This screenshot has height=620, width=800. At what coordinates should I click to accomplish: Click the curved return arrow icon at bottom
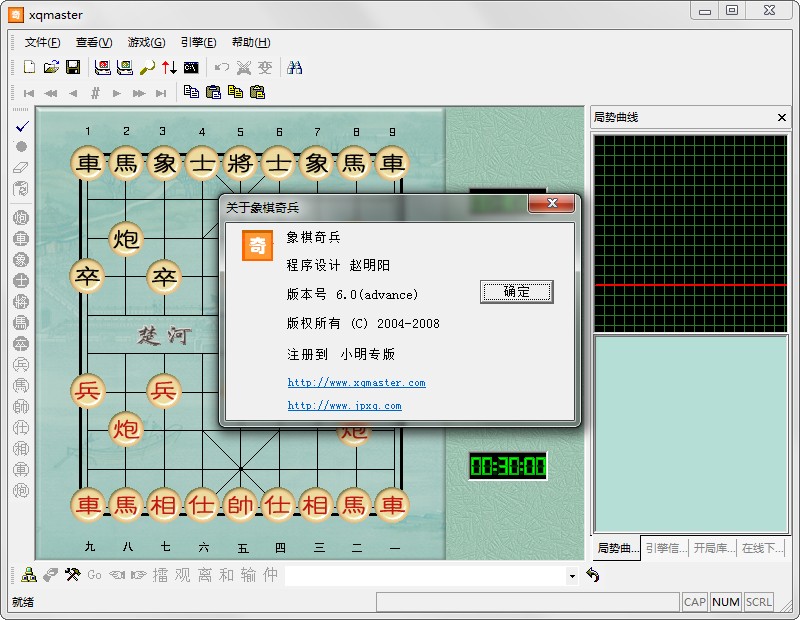(593, 575)
